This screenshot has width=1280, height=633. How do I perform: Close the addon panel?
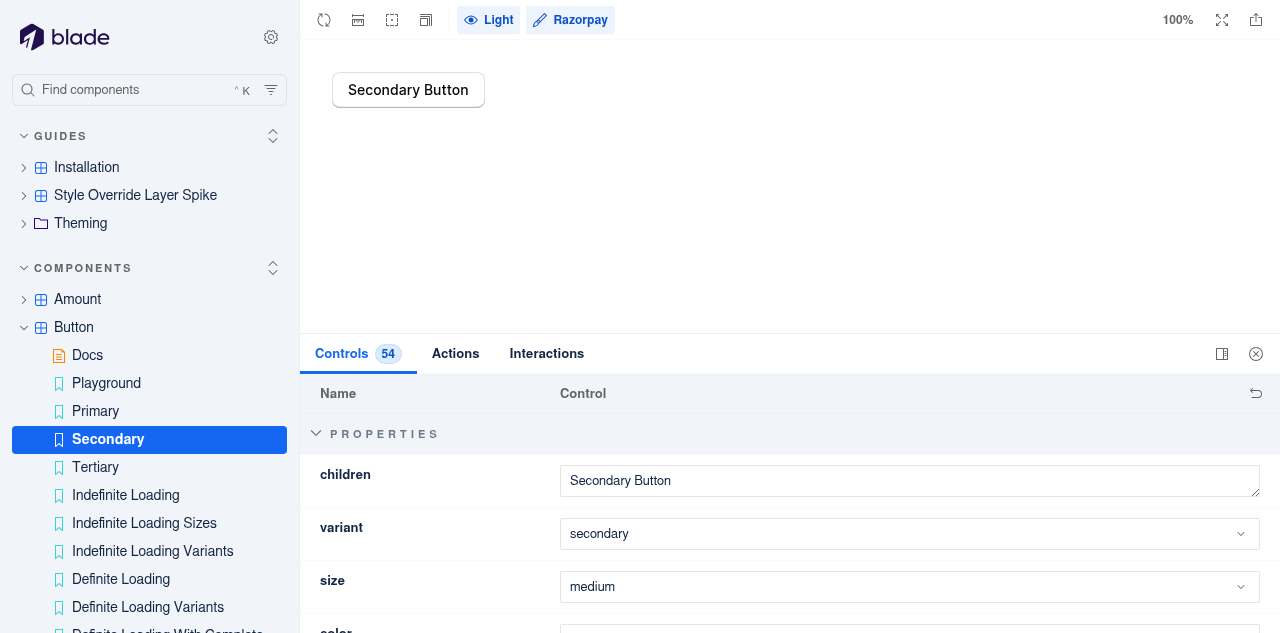pyautogui.click(x=1256, y=354)
